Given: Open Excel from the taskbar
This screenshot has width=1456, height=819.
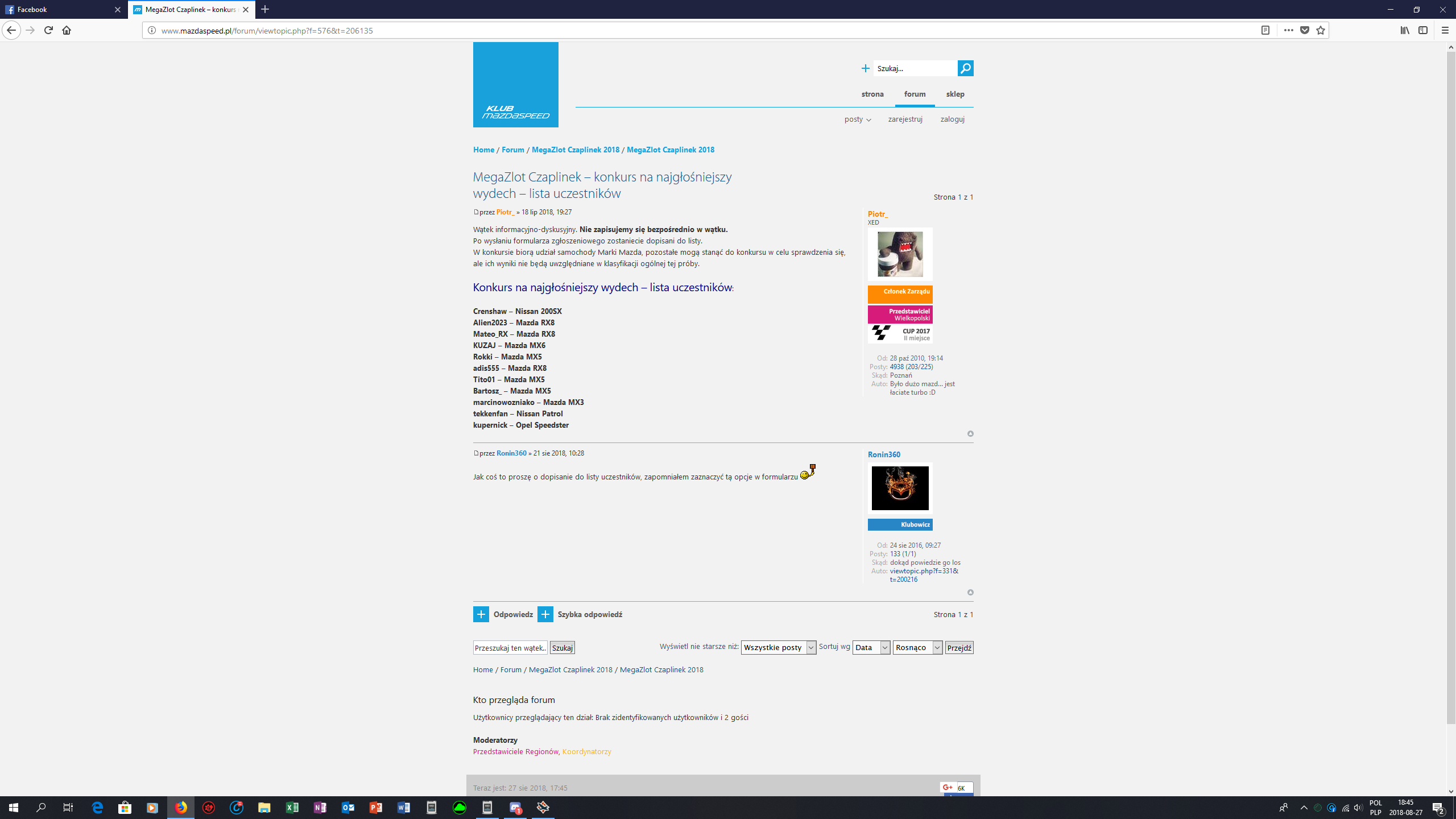Looking at the screenshot, I should (292, 808).
